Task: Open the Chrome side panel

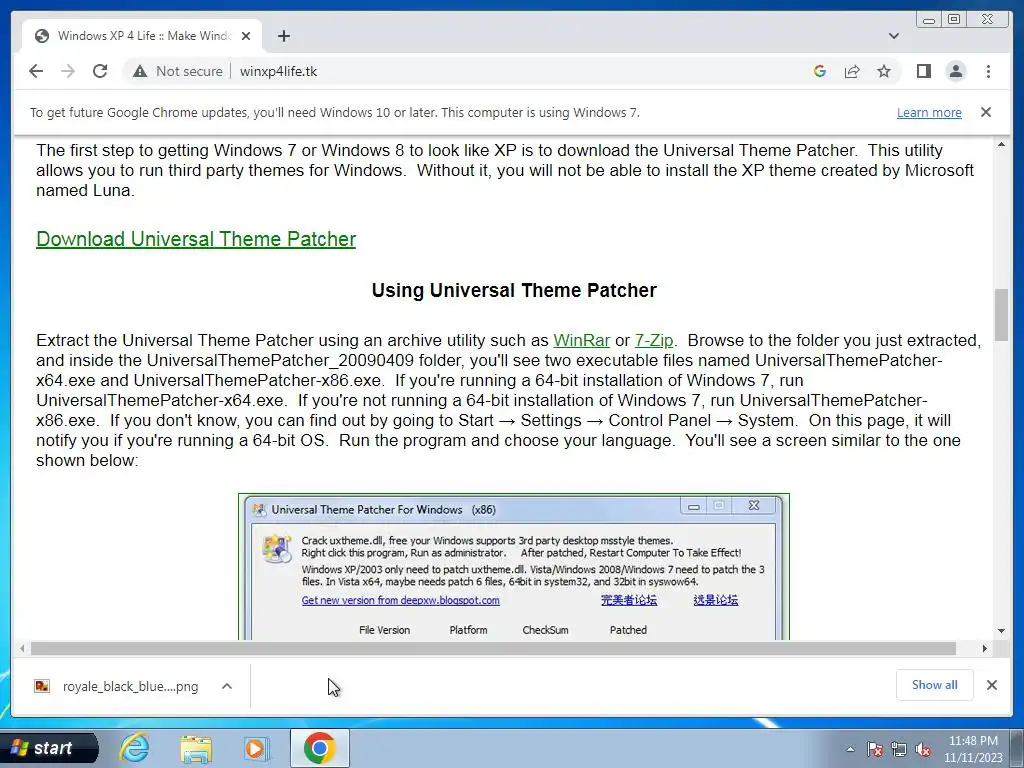Action: point(923,71)
